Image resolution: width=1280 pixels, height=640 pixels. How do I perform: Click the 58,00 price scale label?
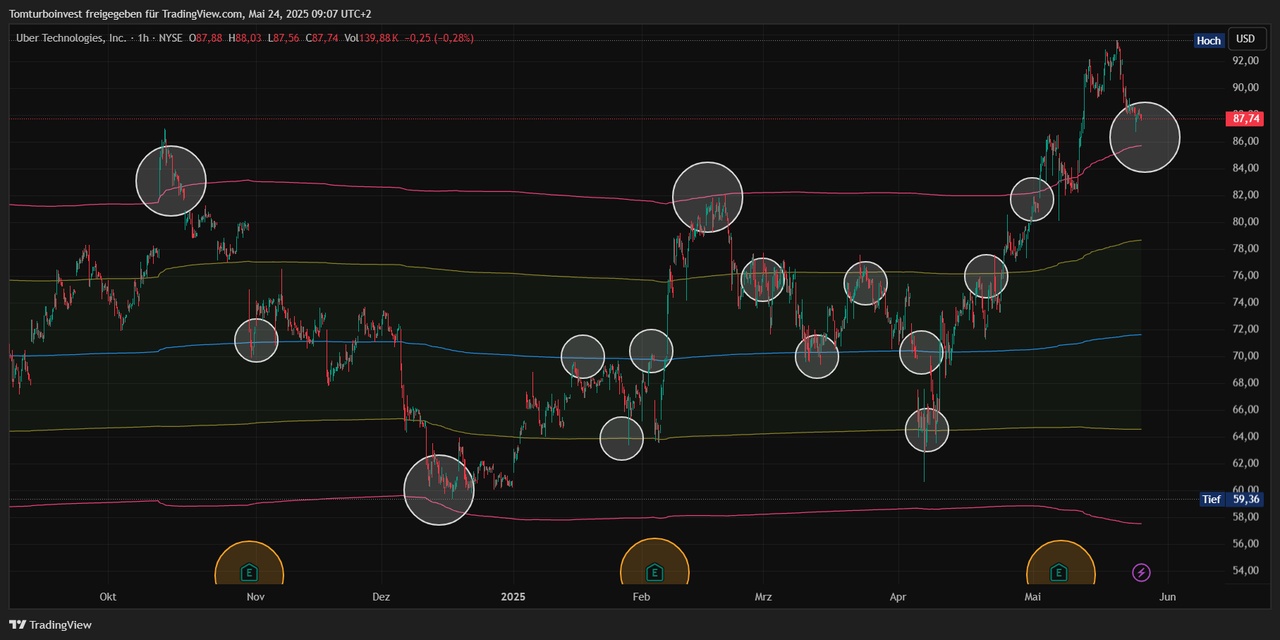pos(1245,516)
